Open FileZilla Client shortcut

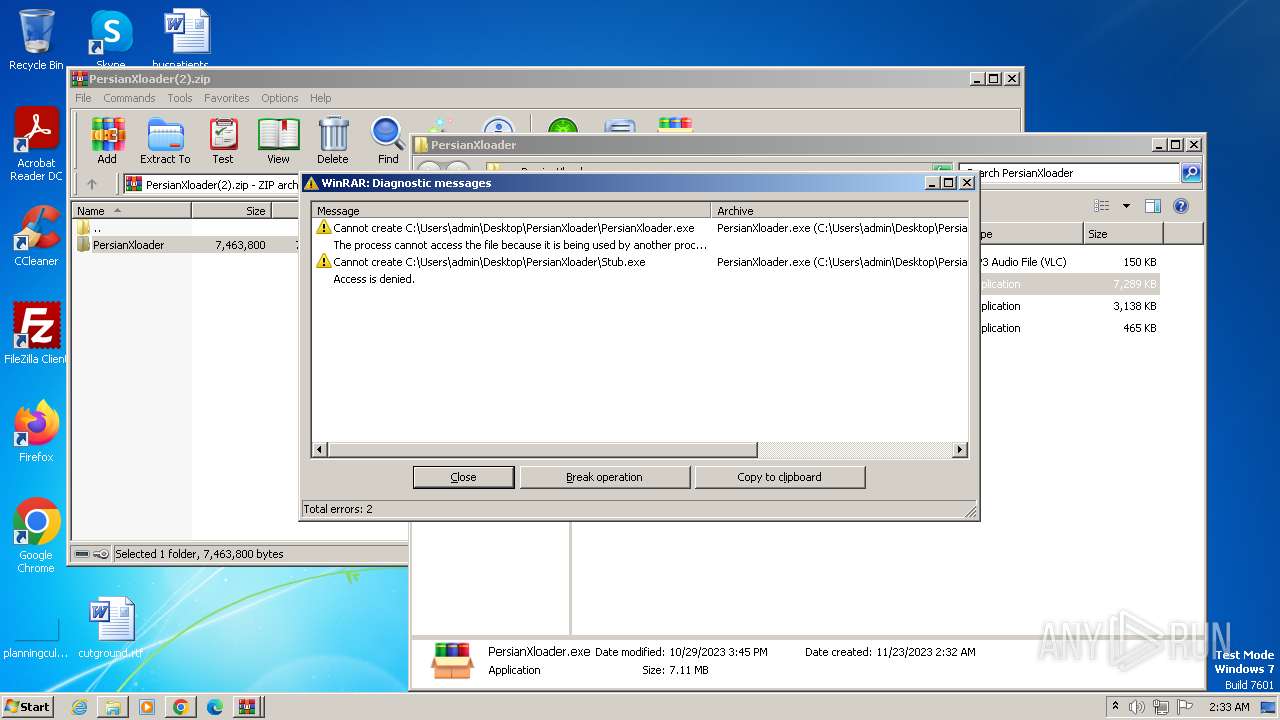pos(36,333)
